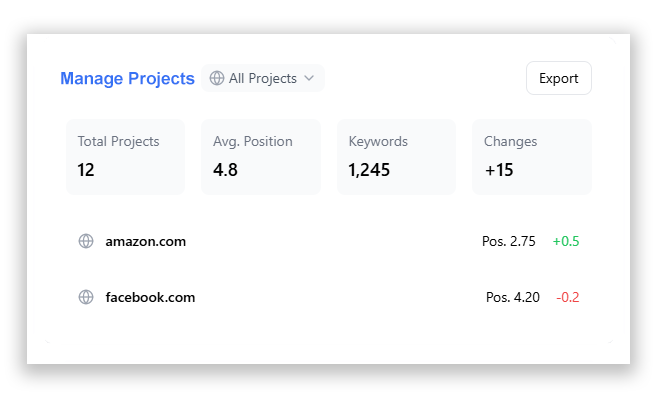
Task: Click the globe icon beside facebook.com
Action: pyautogui.click(x=86, y=297)
